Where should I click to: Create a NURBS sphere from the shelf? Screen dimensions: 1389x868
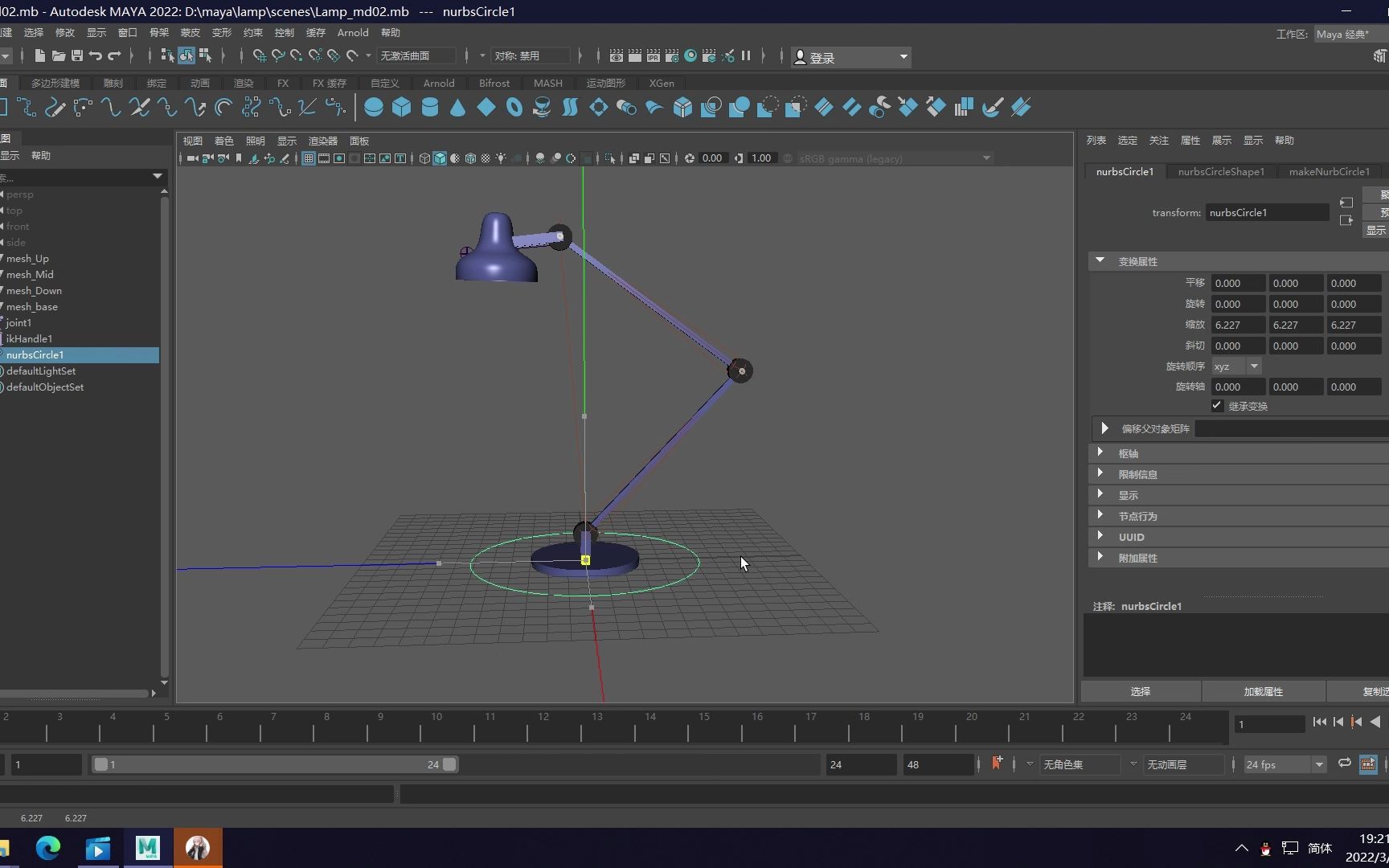(x=374, y=108)
